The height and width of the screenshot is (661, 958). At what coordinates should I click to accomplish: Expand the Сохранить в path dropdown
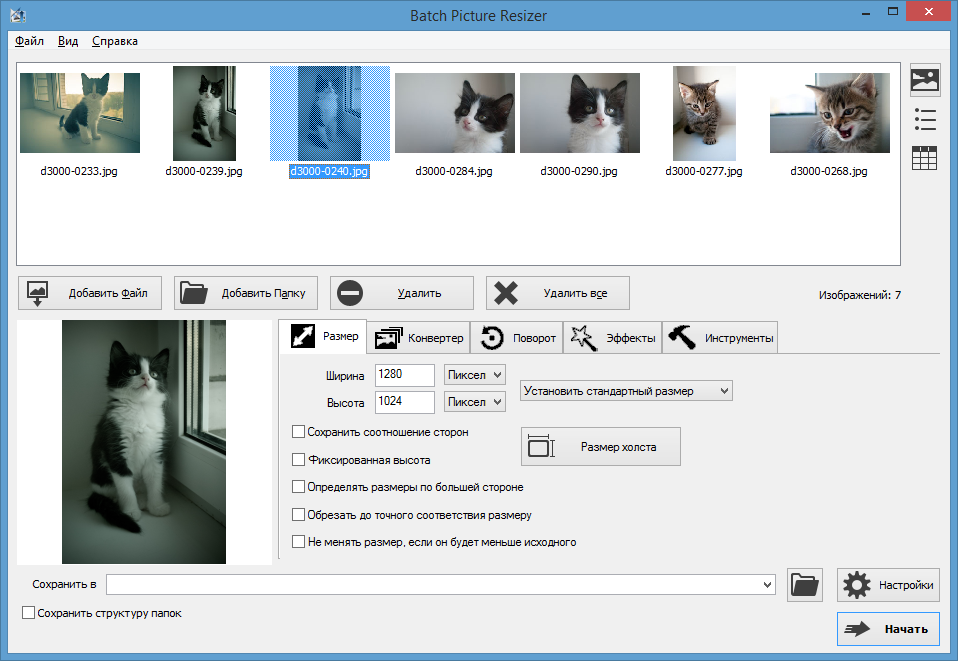tap(767, 585)
